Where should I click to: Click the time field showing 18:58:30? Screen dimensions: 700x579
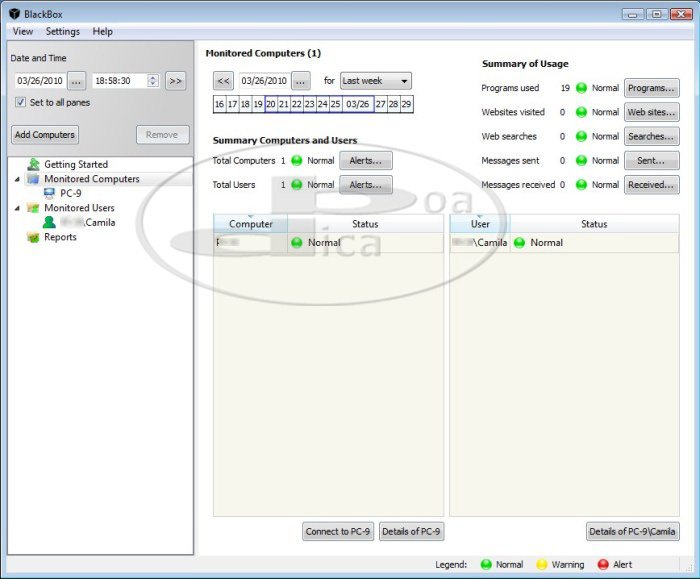click(x=118, y=81)
